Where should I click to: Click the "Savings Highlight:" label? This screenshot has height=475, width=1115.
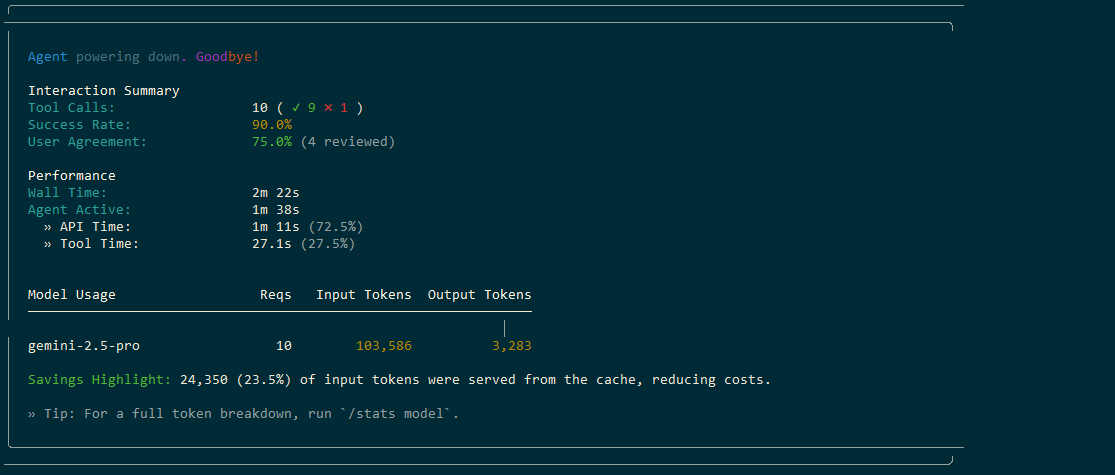point(99,380)
